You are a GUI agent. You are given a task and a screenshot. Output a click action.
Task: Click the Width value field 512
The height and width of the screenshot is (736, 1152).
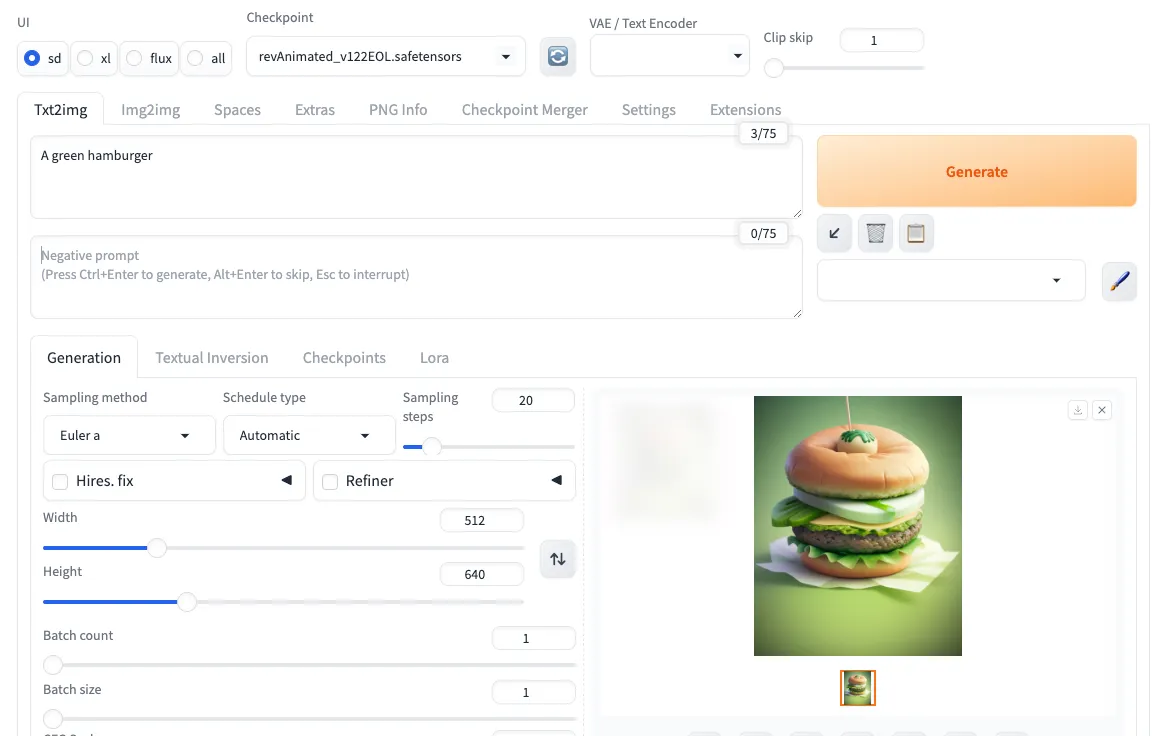[482, 520]
